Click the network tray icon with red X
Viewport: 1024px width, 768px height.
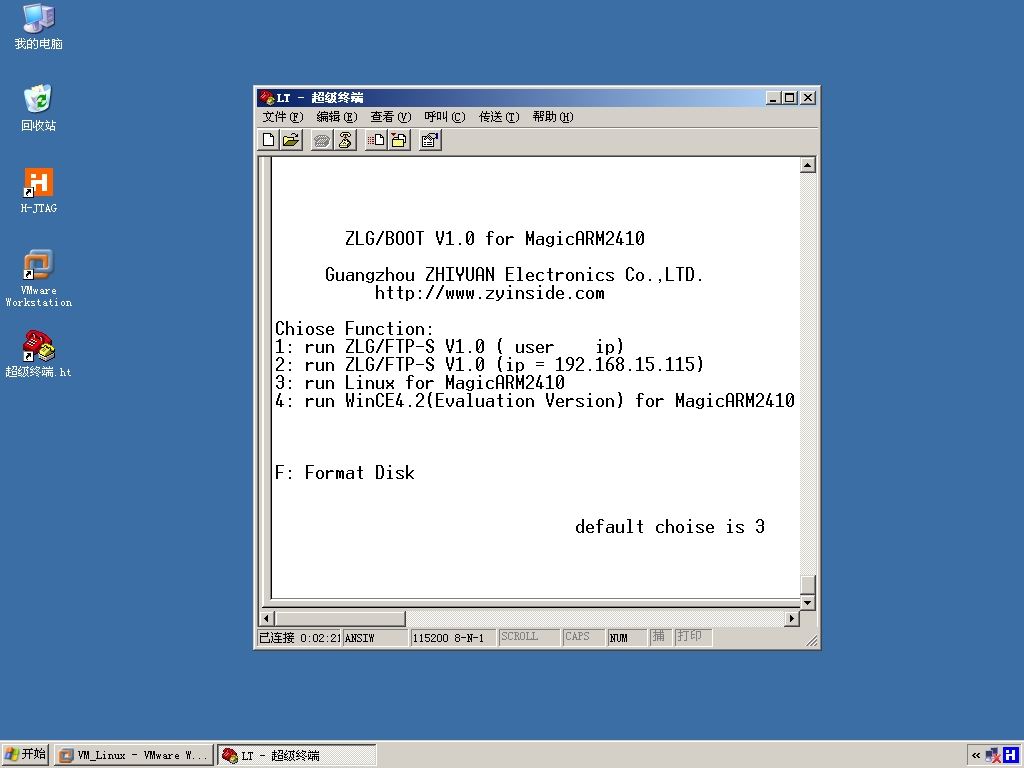click(993, 756)
